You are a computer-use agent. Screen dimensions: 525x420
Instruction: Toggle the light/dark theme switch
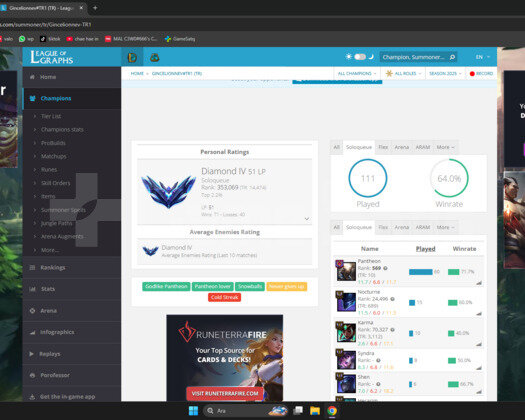(x=360, y=57)
